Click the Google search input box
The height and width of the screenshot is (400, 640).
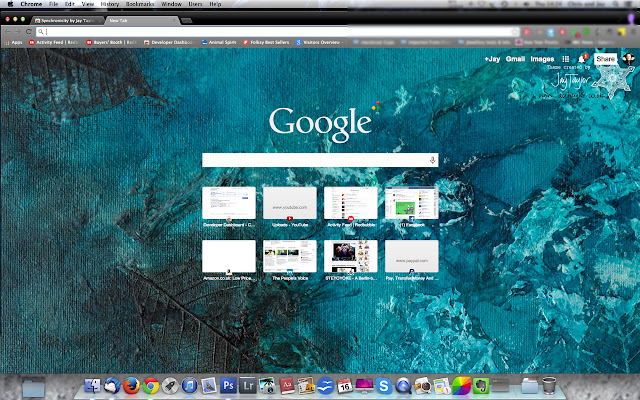[x=315, y=160]
